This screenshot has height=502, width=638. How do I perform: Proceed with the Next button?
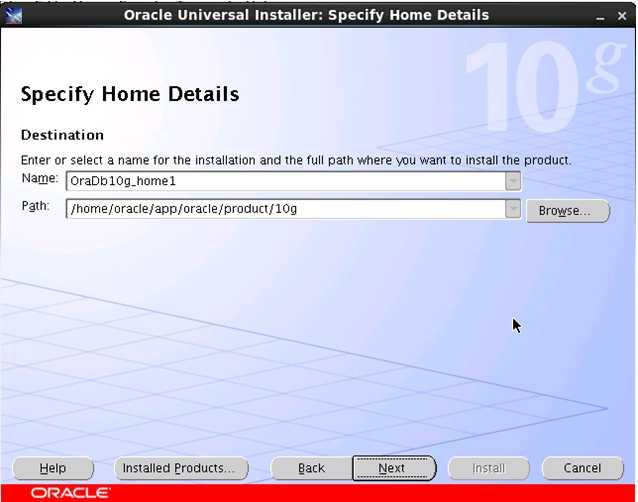point(394,468)
